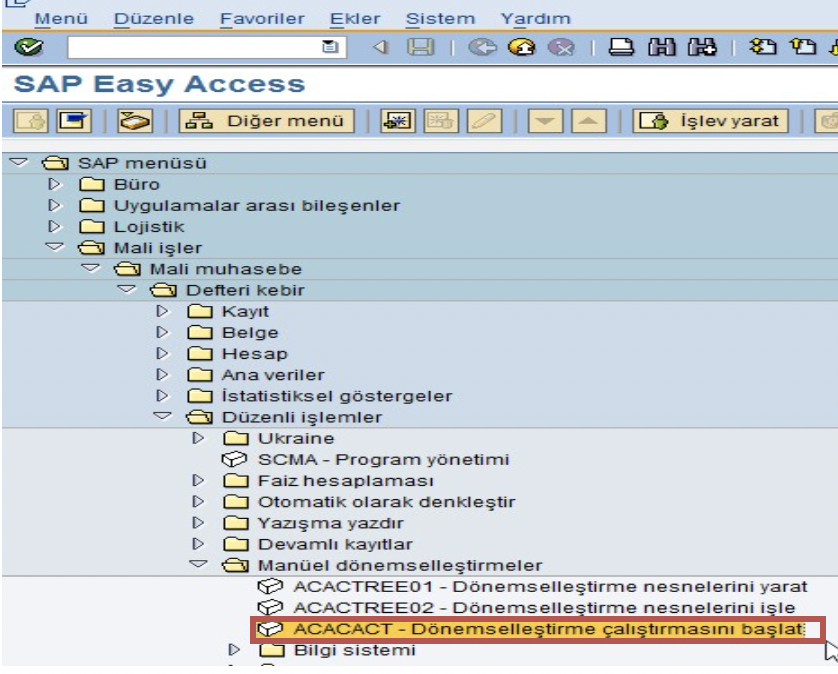Expand the Bilgi sistemi folder
The image size is (838, 674).
pos(234,650)
